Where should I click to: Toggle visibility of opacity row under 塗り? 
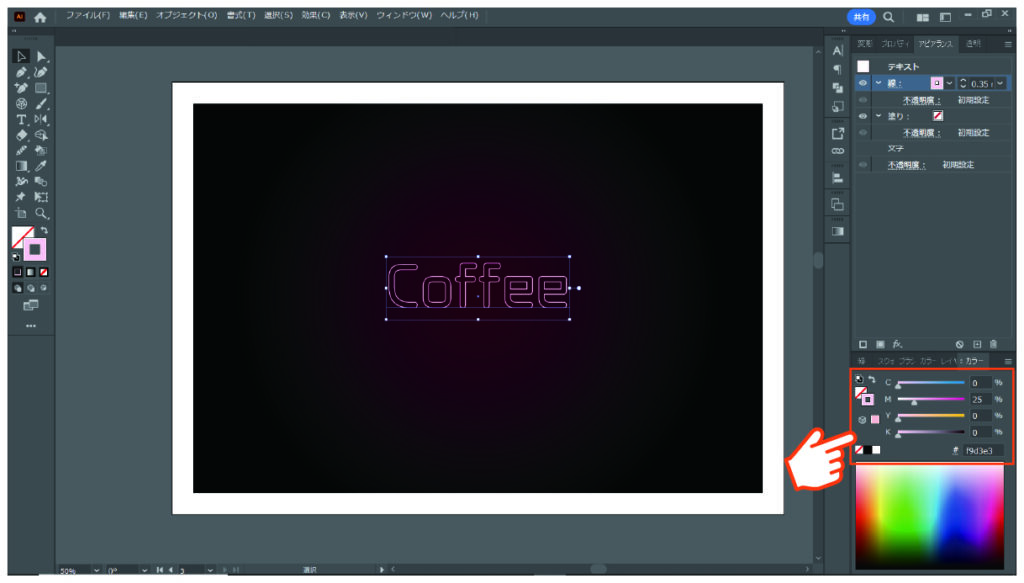(x=863, y=133)
